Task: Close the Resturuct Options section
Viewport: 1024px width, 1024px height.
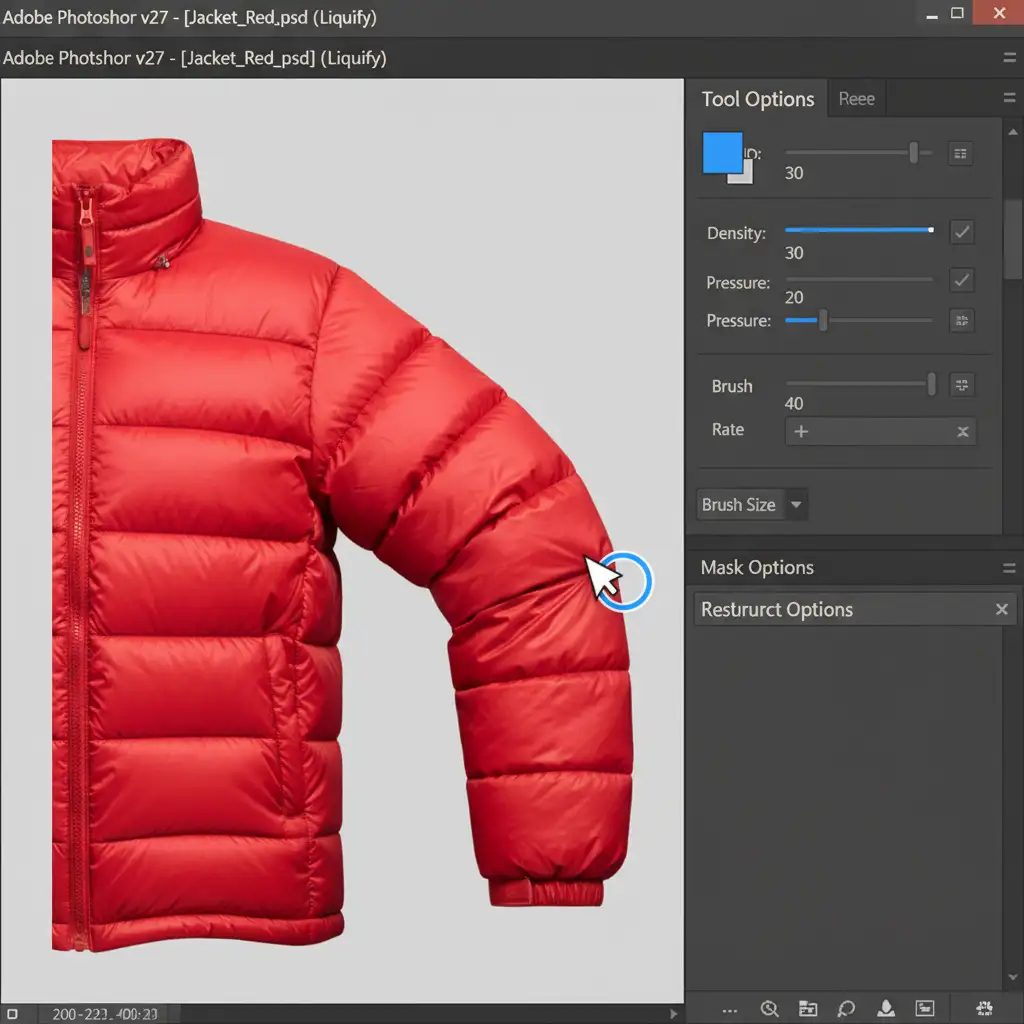Action: (1001, 609)
